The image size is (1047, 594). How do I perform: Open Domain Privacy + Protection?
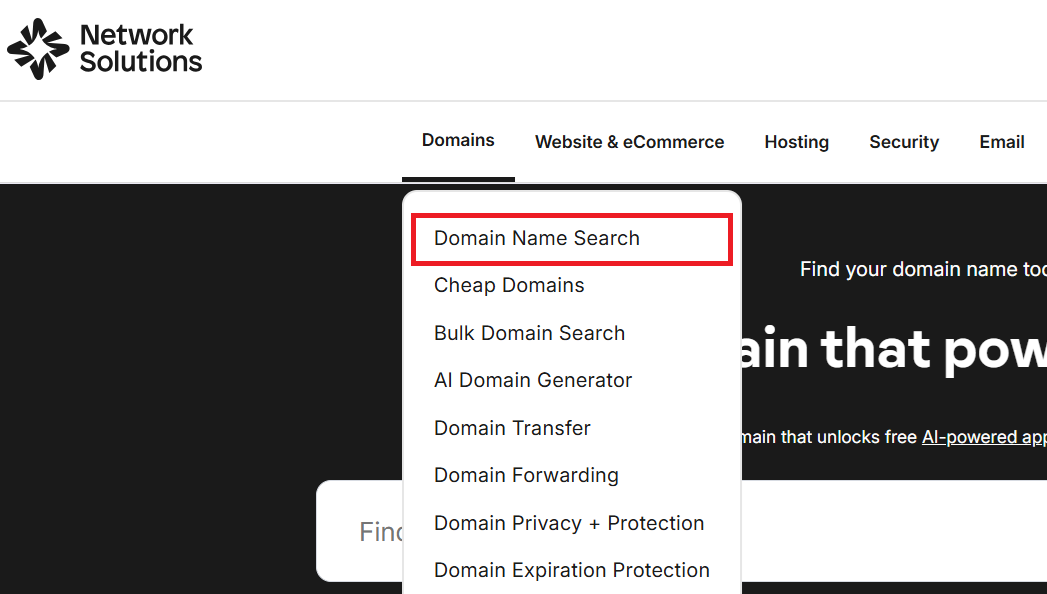pyautogui.click(x=569, y=523)
